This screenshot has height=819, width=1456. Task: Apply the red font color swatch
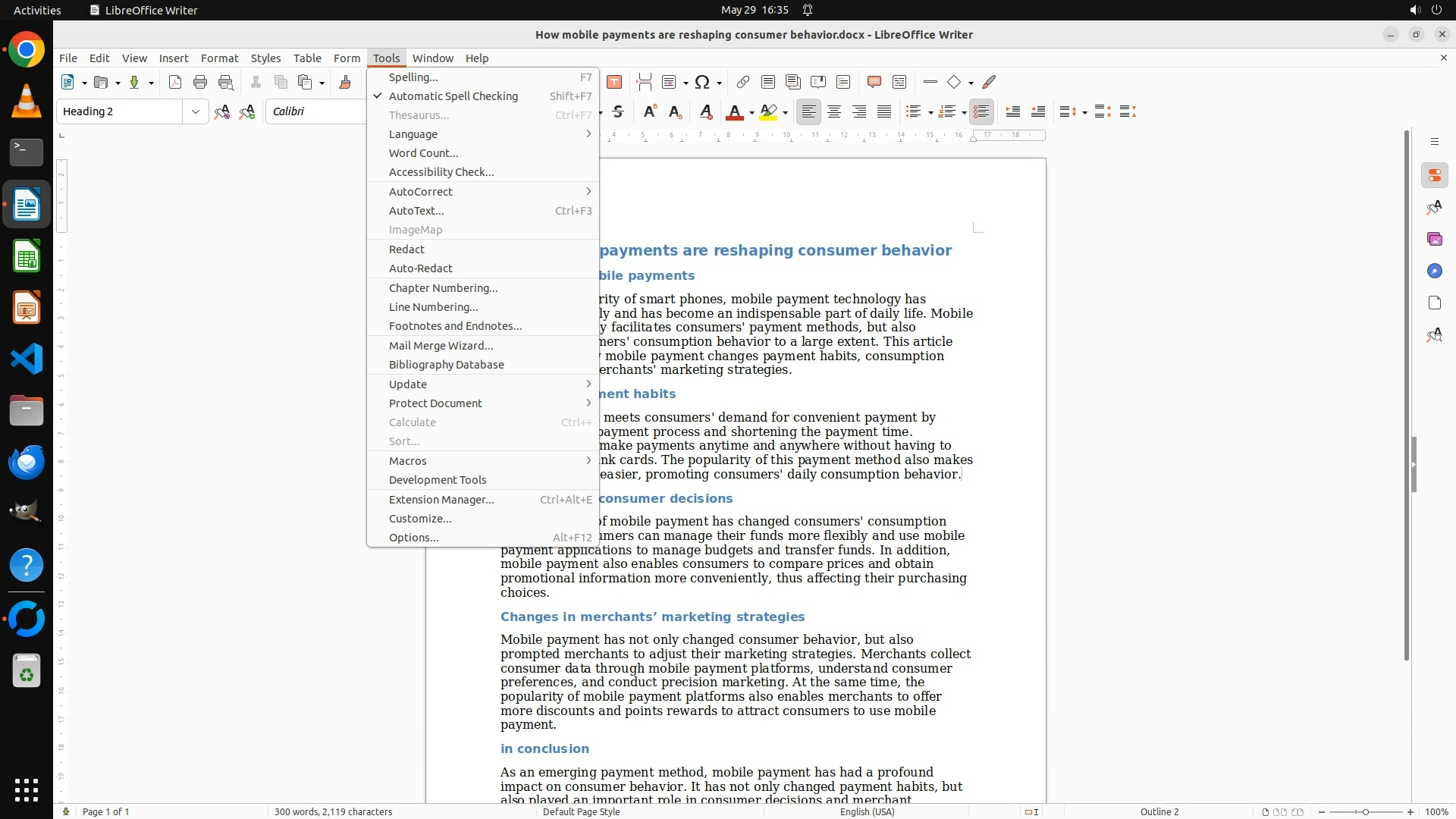[734, 111]
